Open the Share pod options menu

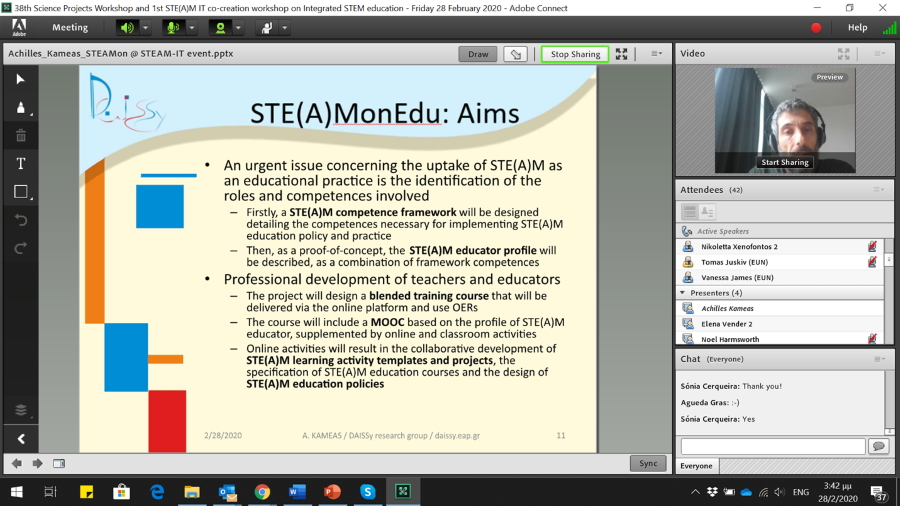coord(656,54)
